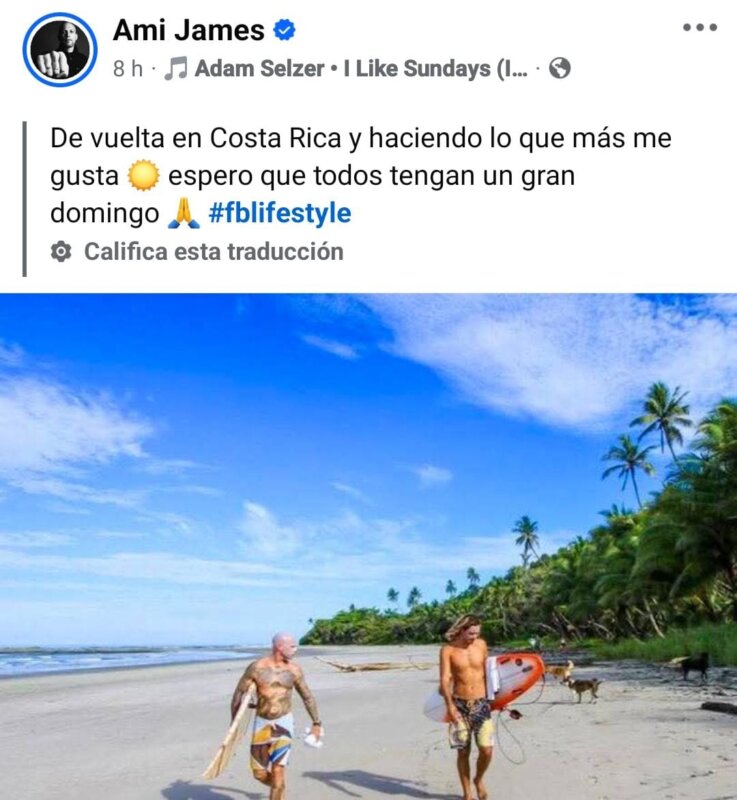Click the music note icon
737x800 pixels.
(x=175, y=68)
